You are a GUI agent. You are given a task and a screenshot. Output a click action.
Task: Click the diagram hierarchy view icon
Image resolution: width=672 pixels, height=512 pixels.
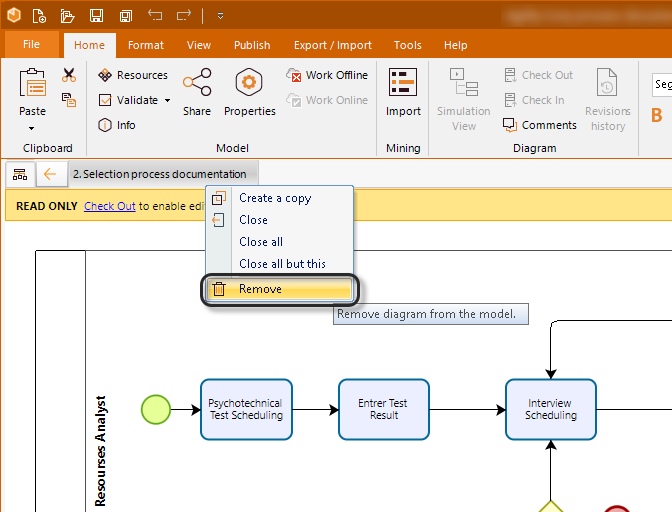click(x=20, y=174)
